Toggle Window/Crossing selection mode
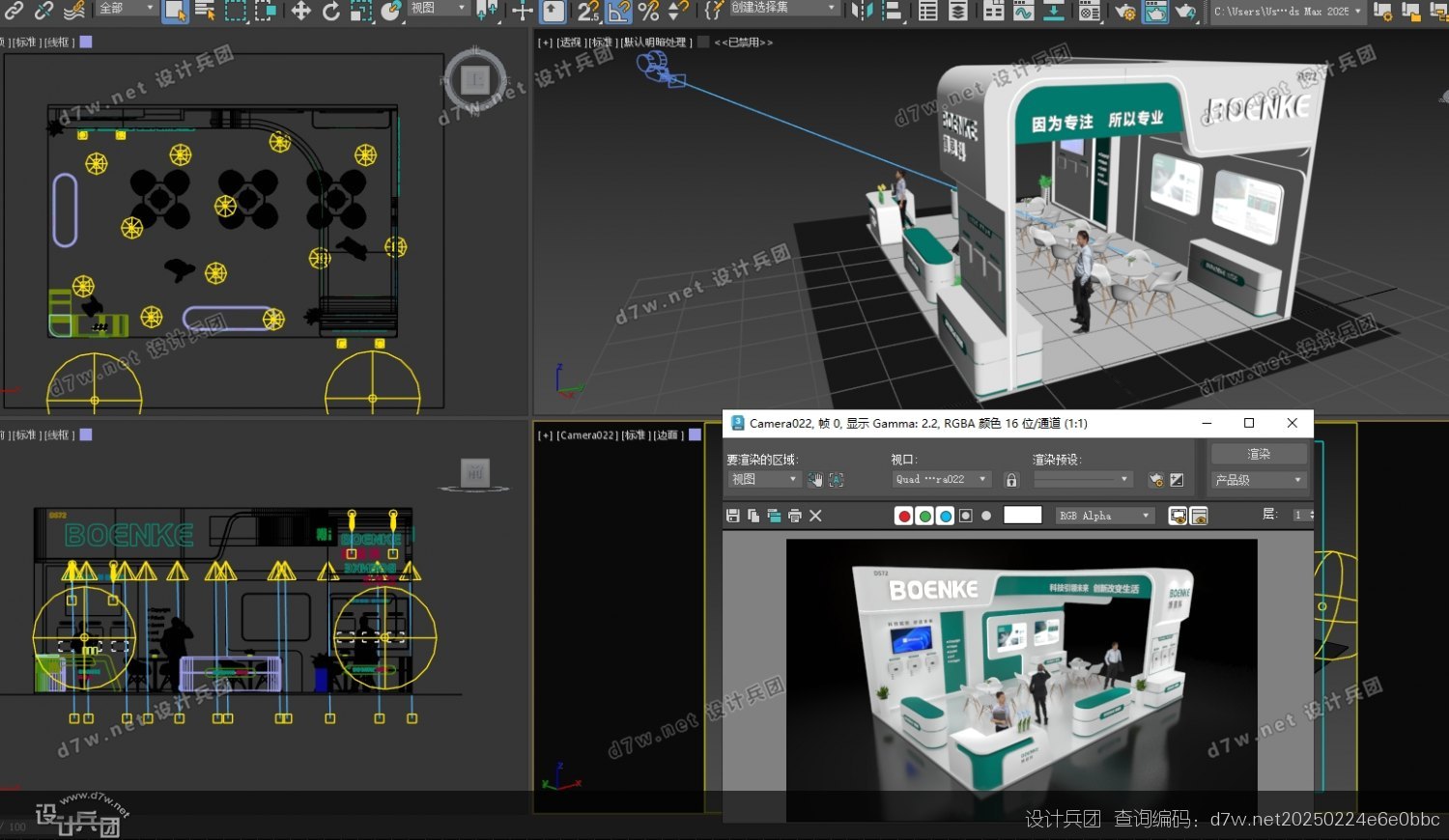 266,11
